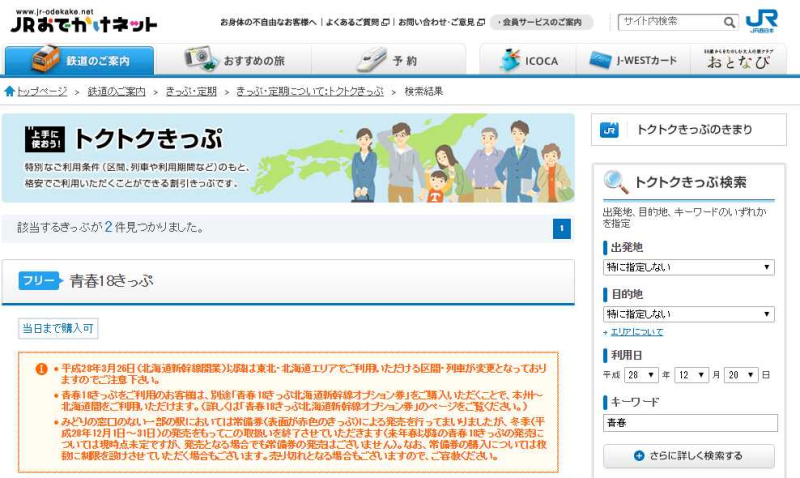Open the おとなび tab
This screenshot has height=478, width=800.
click(738, 60)
